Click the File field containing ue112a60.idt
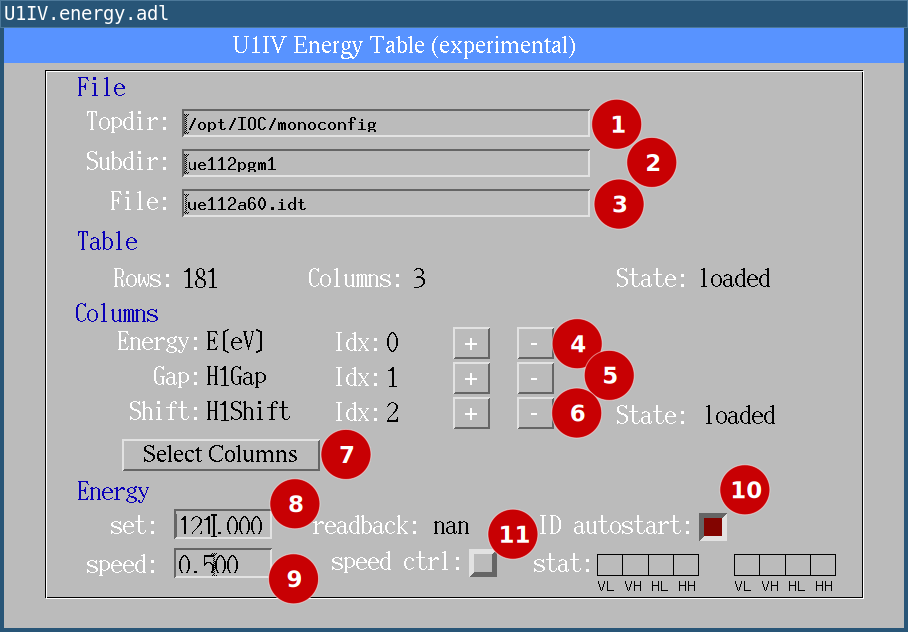908x632 pixels. (x=385, y=203)
